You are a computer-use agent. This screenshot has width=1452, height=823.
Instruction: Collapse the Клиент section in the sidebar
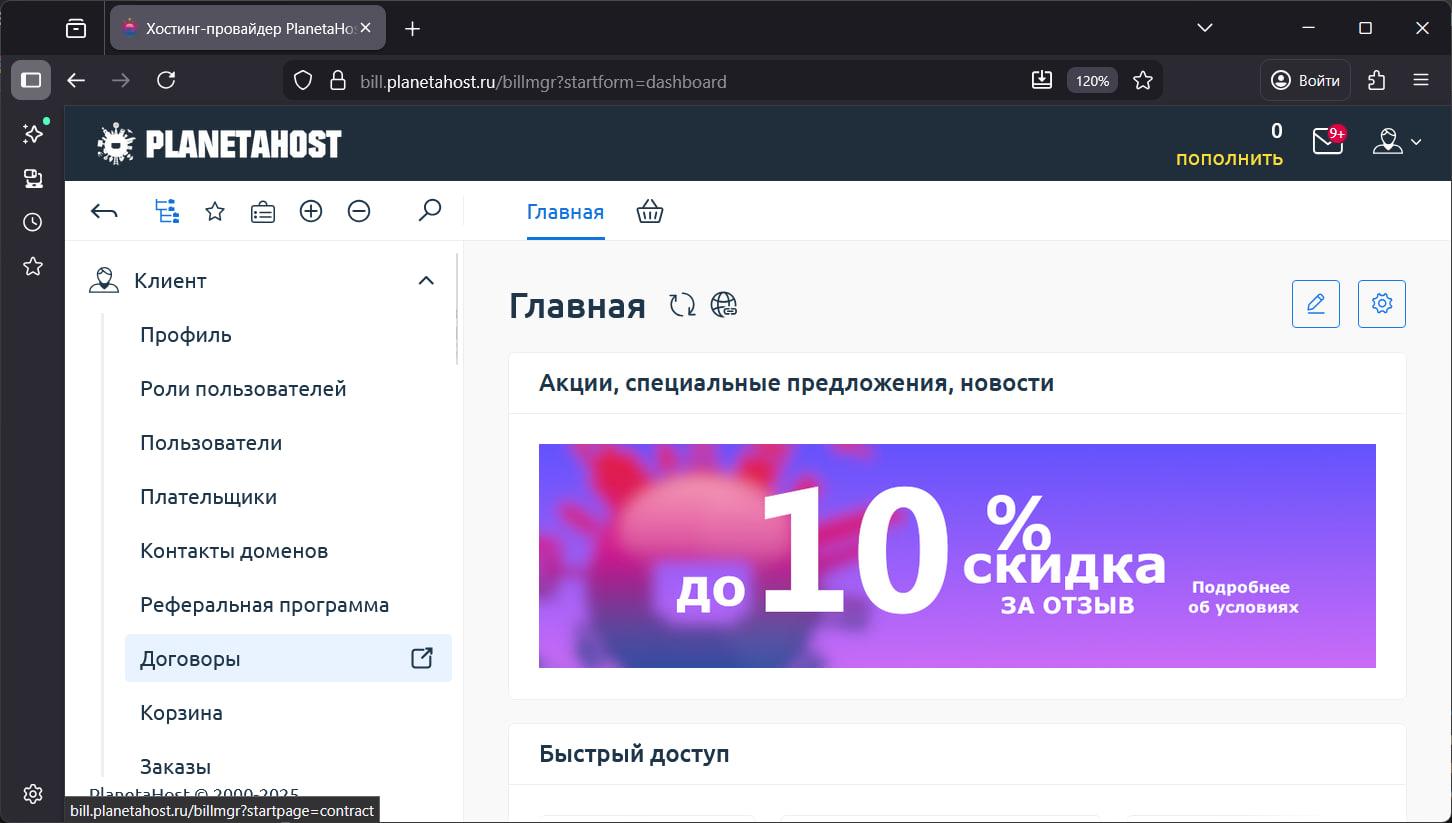(x=427, y=281)
